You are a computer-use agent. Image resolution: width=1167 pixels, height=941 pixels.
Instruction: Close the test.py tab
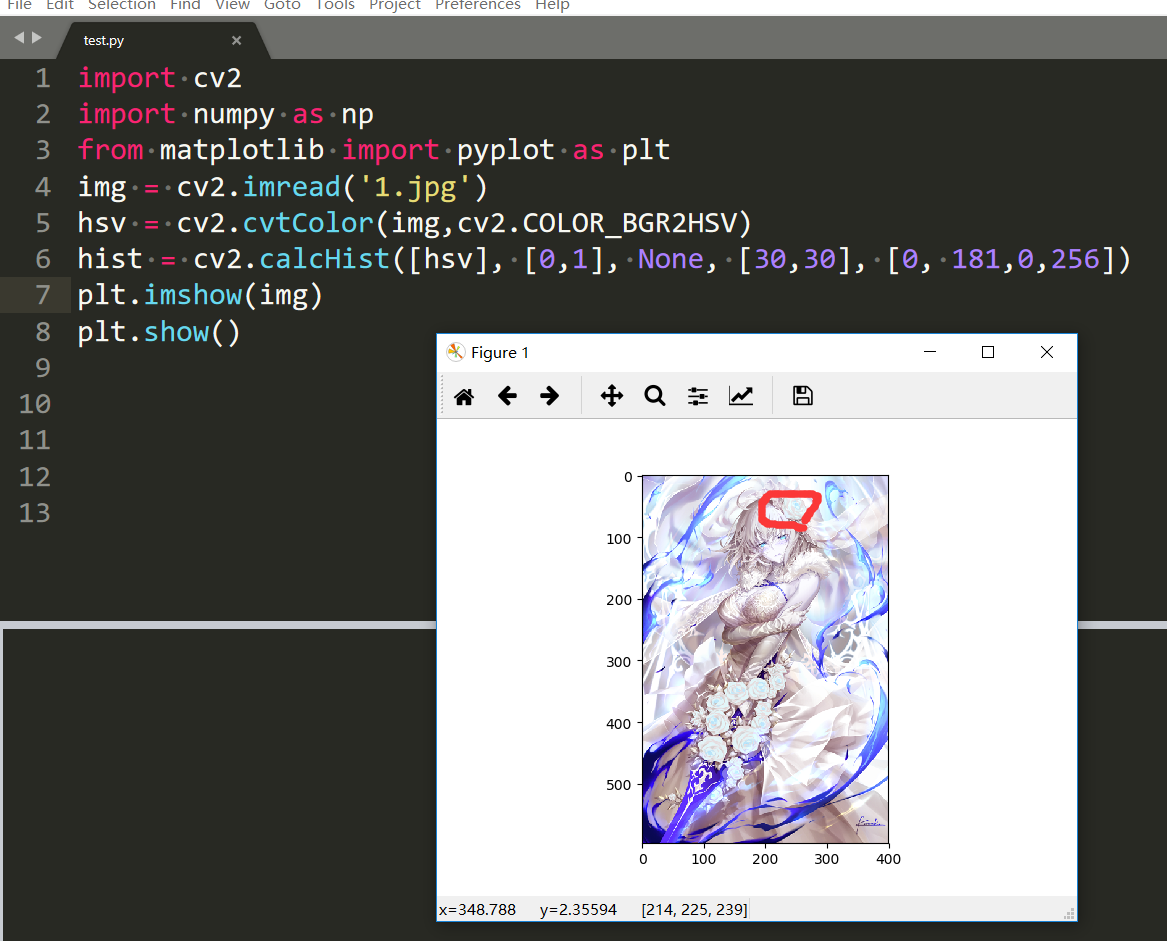pos(237,40)
